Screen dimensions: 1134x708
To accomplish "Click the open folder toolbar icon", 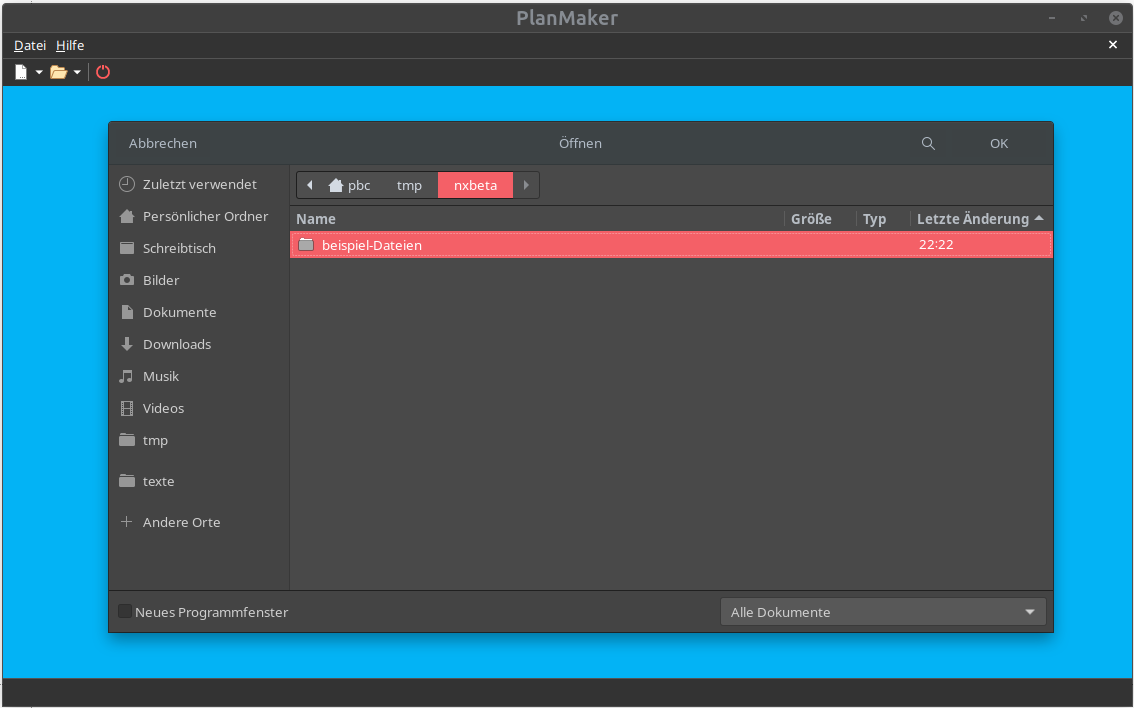I will (59, 72).
